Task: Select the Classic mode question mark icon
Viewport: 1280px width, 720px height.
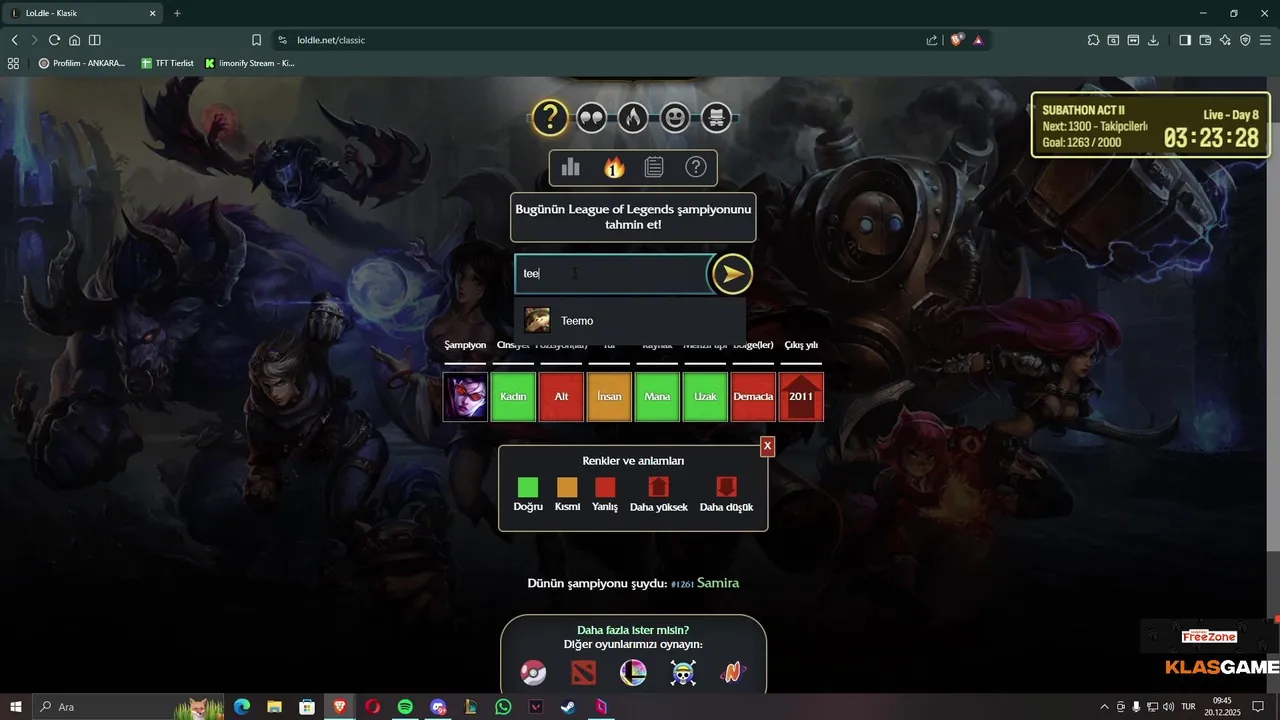Action: click(549, 118)
